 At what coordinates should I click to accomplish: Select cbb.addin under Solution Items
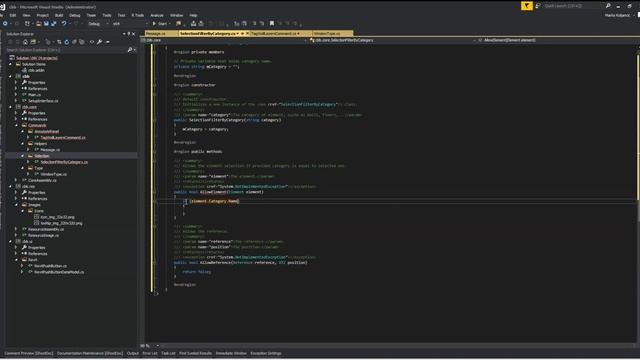(x=36, y=70)
